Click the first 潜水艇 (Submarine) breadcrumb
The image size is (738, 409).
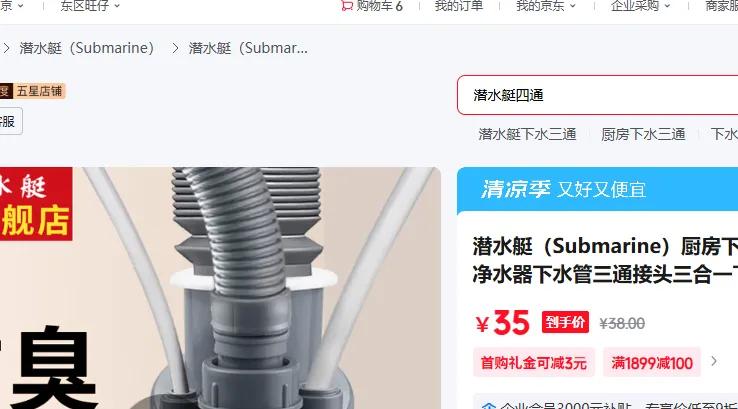[87, 48]
